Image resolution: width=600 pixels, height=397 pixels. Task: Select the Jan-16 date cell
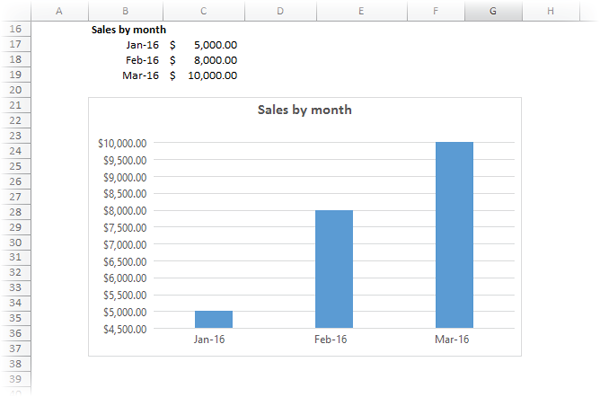point(126,45)
